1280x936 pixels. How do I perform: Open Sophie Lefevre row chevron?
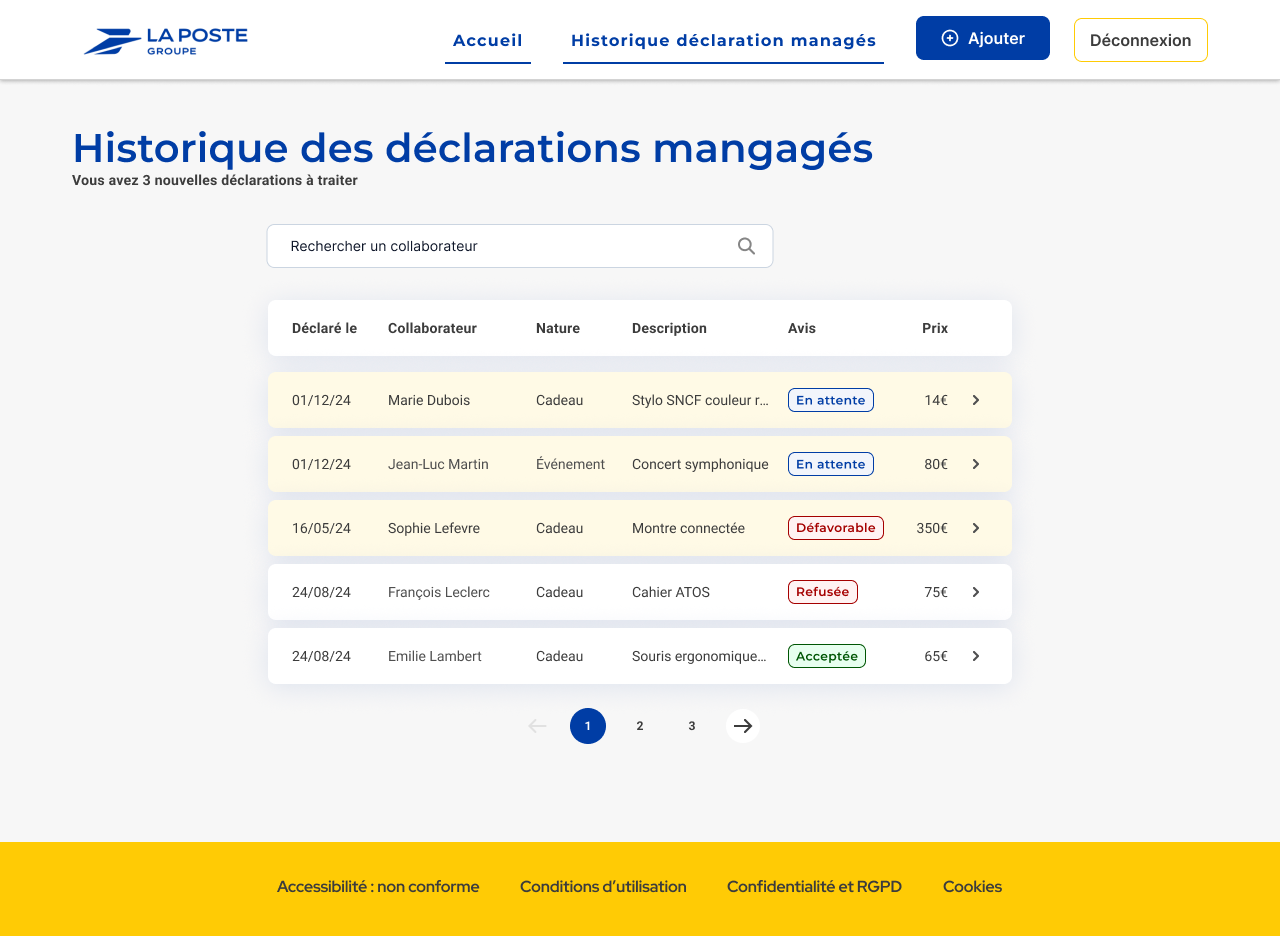[x=976, y=528]
